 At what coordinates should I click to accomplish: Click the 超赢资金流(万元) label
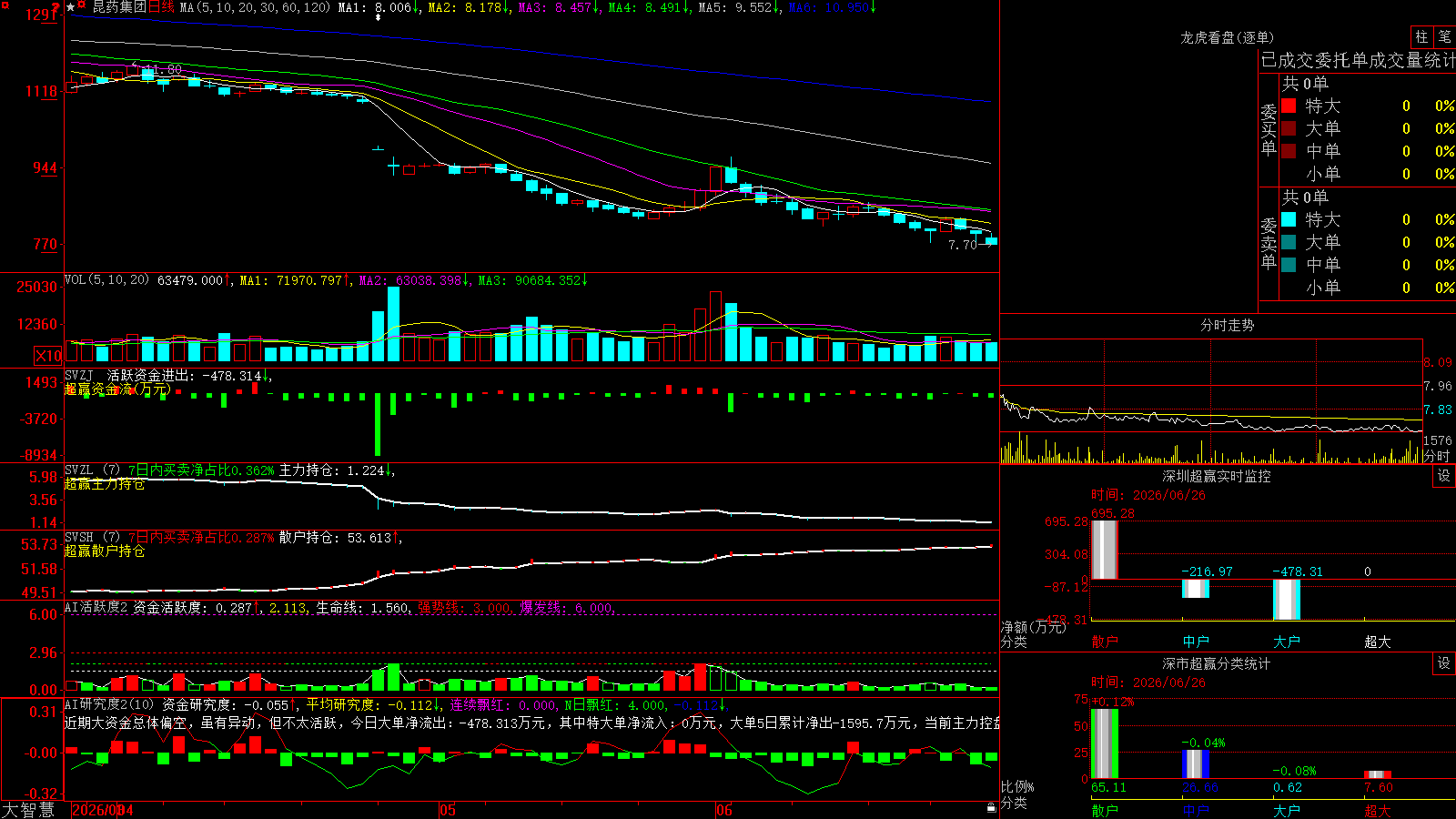click(116, 389)
